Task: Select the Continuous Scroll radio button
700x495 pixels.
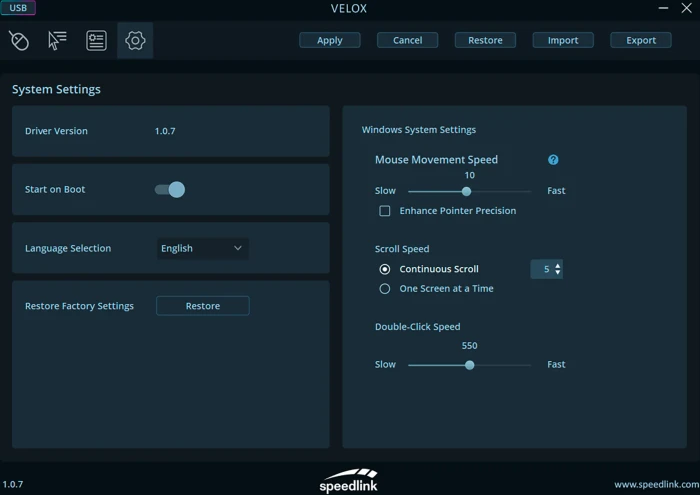Action: 384,269
